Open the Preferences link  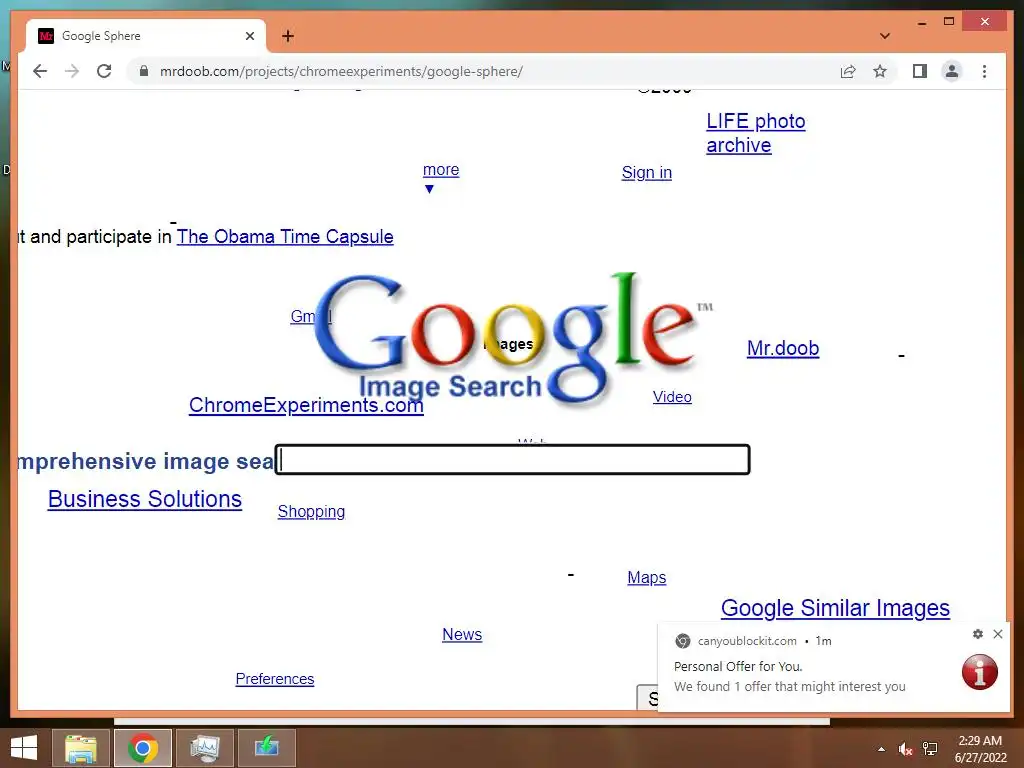coord(275,679)
